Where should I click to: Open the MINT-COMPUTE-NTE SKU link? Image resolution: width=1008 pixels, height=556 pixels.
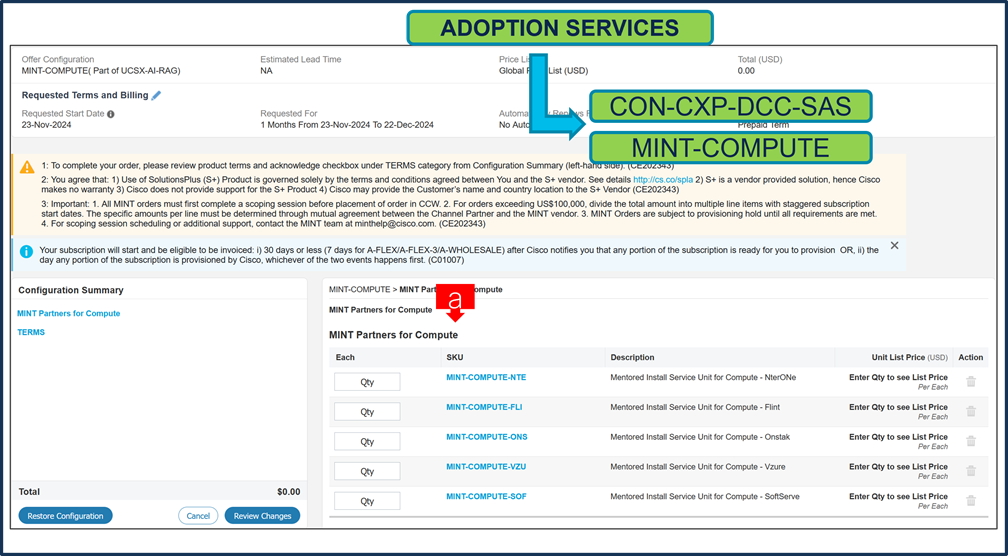coord(486,377)
